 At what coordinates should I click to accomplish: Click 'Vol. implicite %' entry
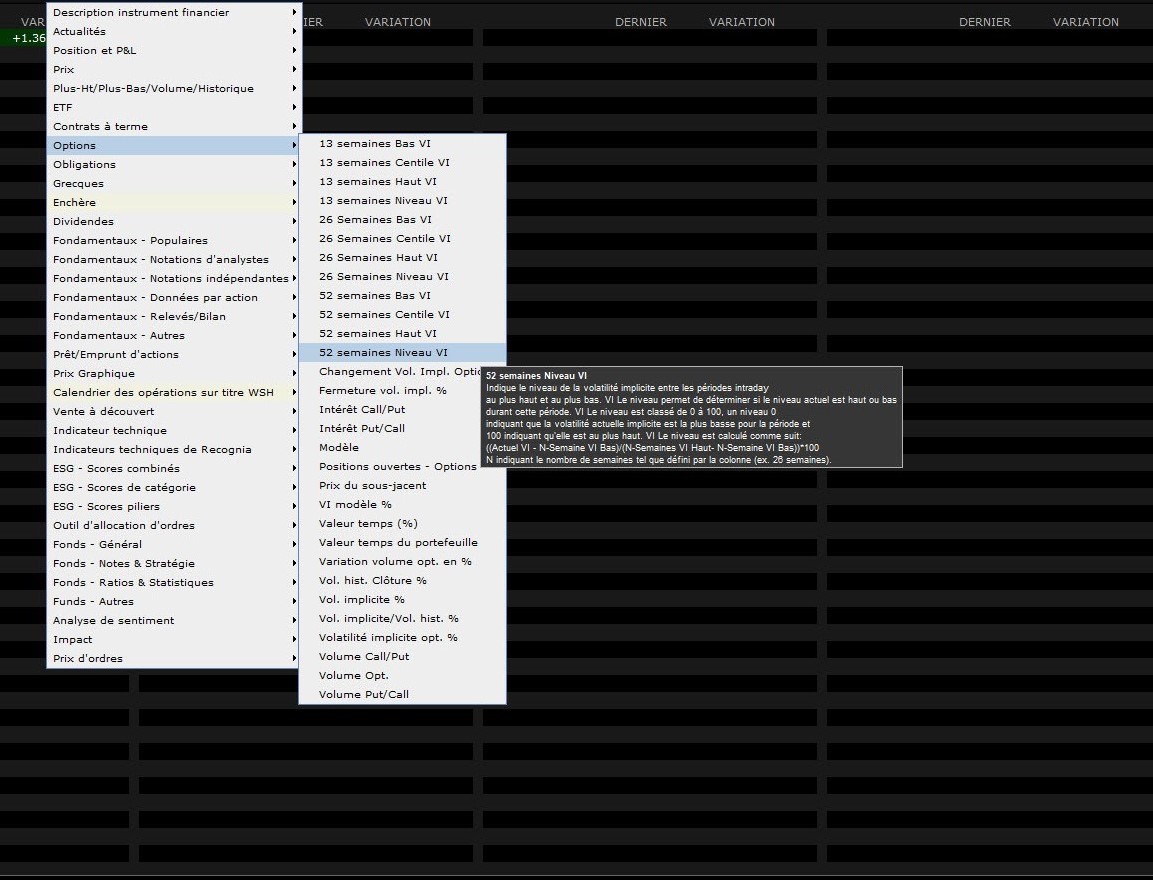click(361, 599)
